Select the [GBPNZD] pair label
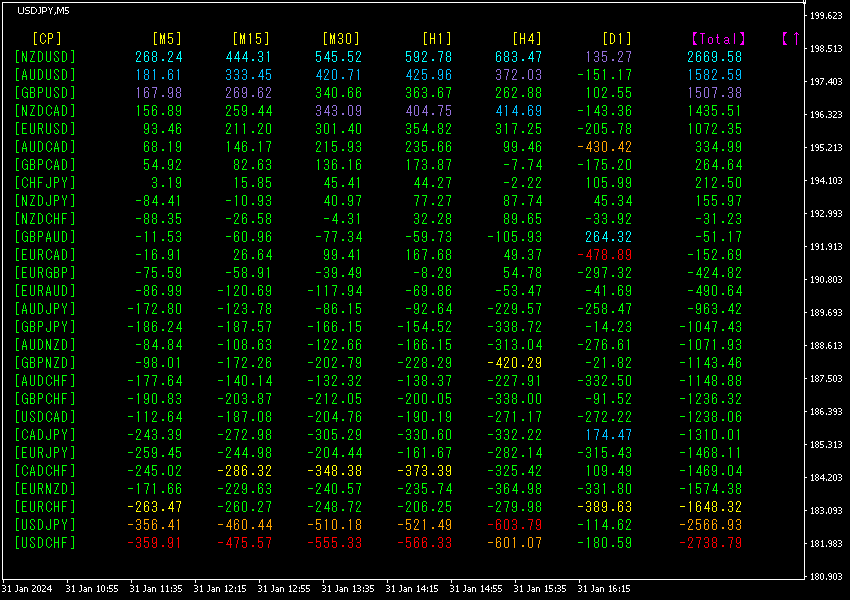This screenshot has height=600, width=850. tap(45, 363)
